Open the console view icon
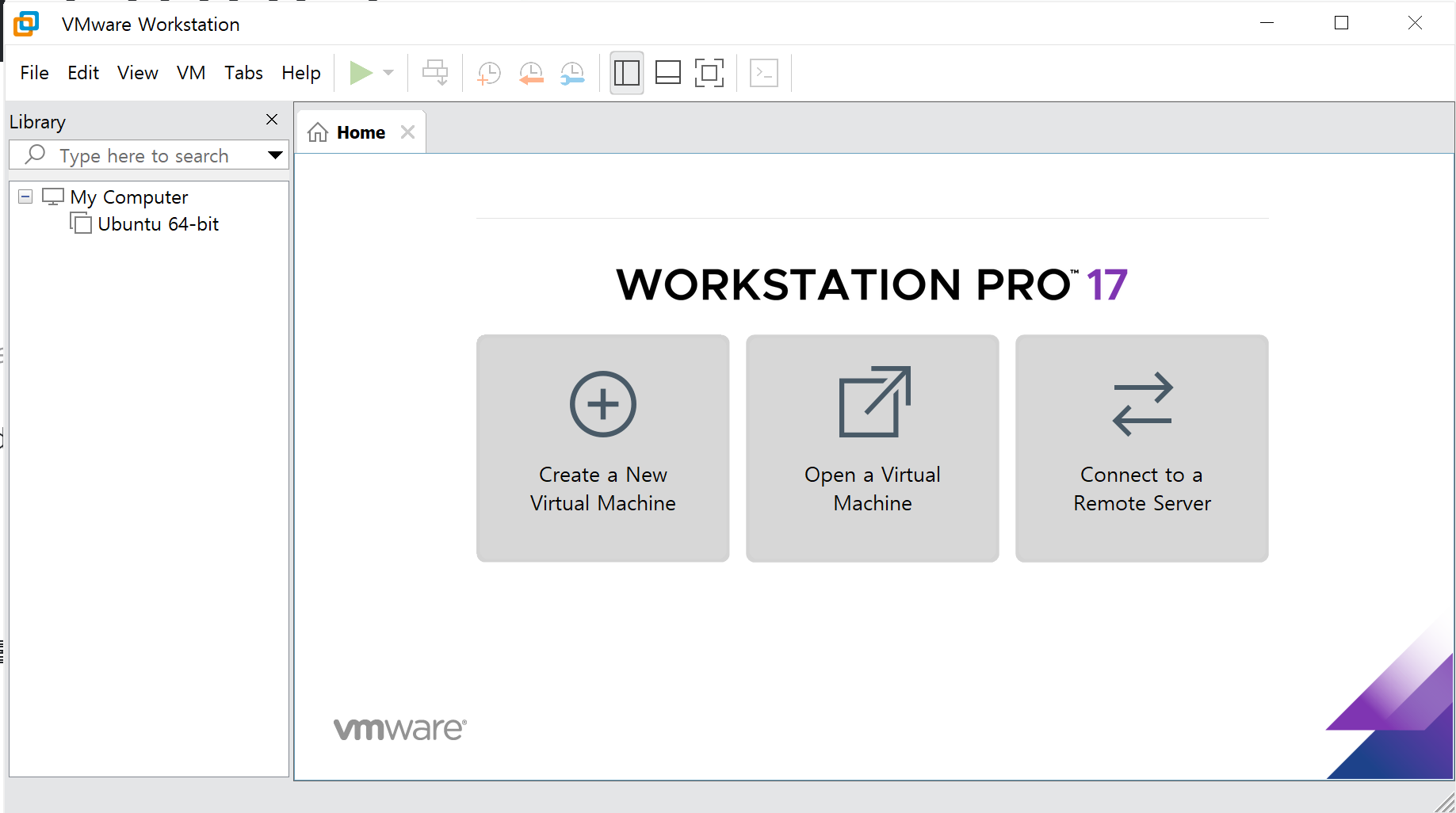This screenshot has height=813, width=1456. tap(764, 73)
